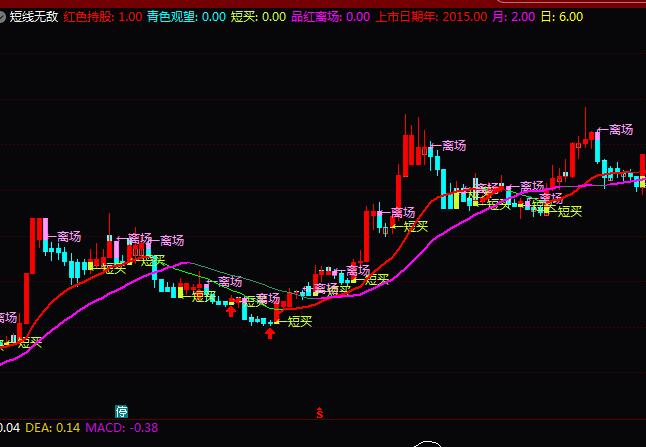This screenshot has height=447, width=646.
Task: Click the DEA: 0.14 label
Action: tap(52, 427)
